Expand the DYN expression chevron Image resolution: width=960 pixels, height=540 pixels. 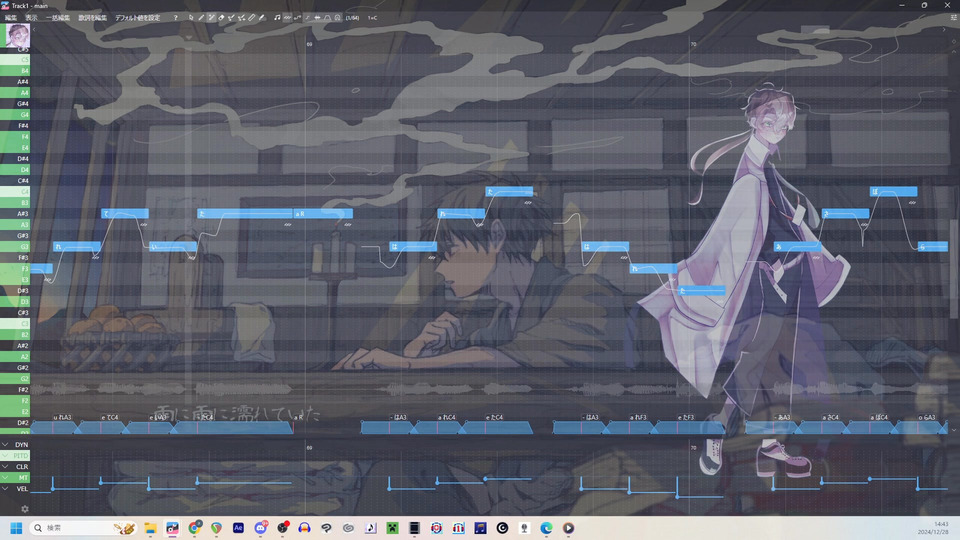pyautogui.click(x=5, y=444)
